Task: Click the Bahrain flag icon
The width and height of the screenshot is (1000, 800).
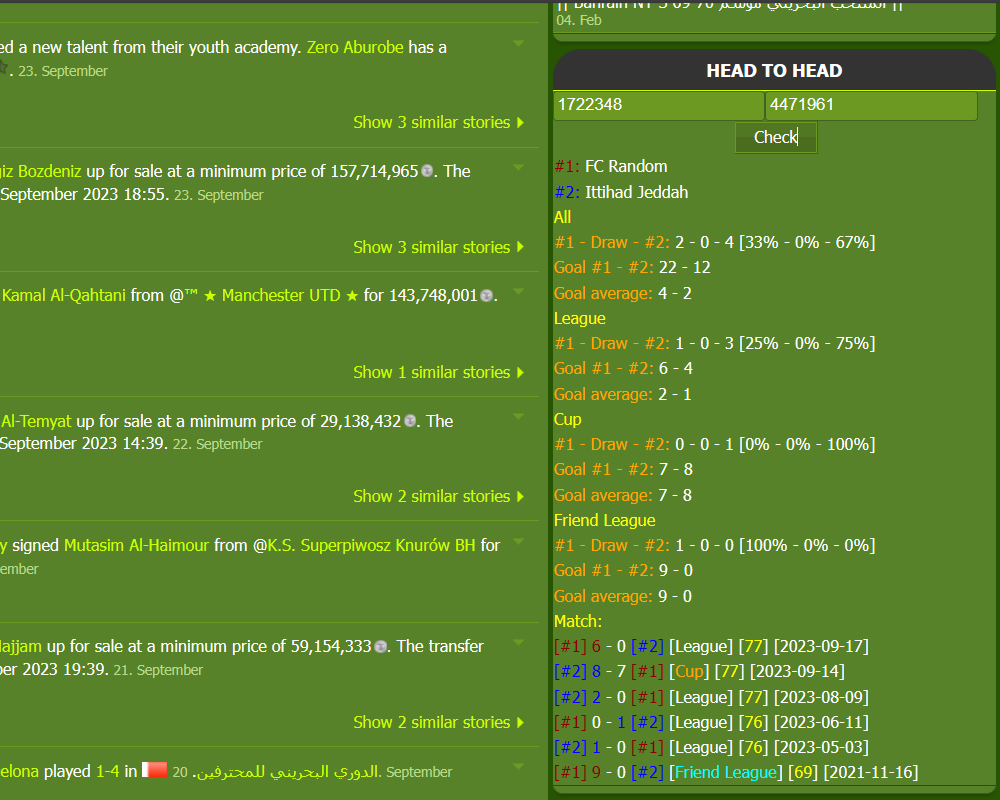Action: tap(155, 771)
